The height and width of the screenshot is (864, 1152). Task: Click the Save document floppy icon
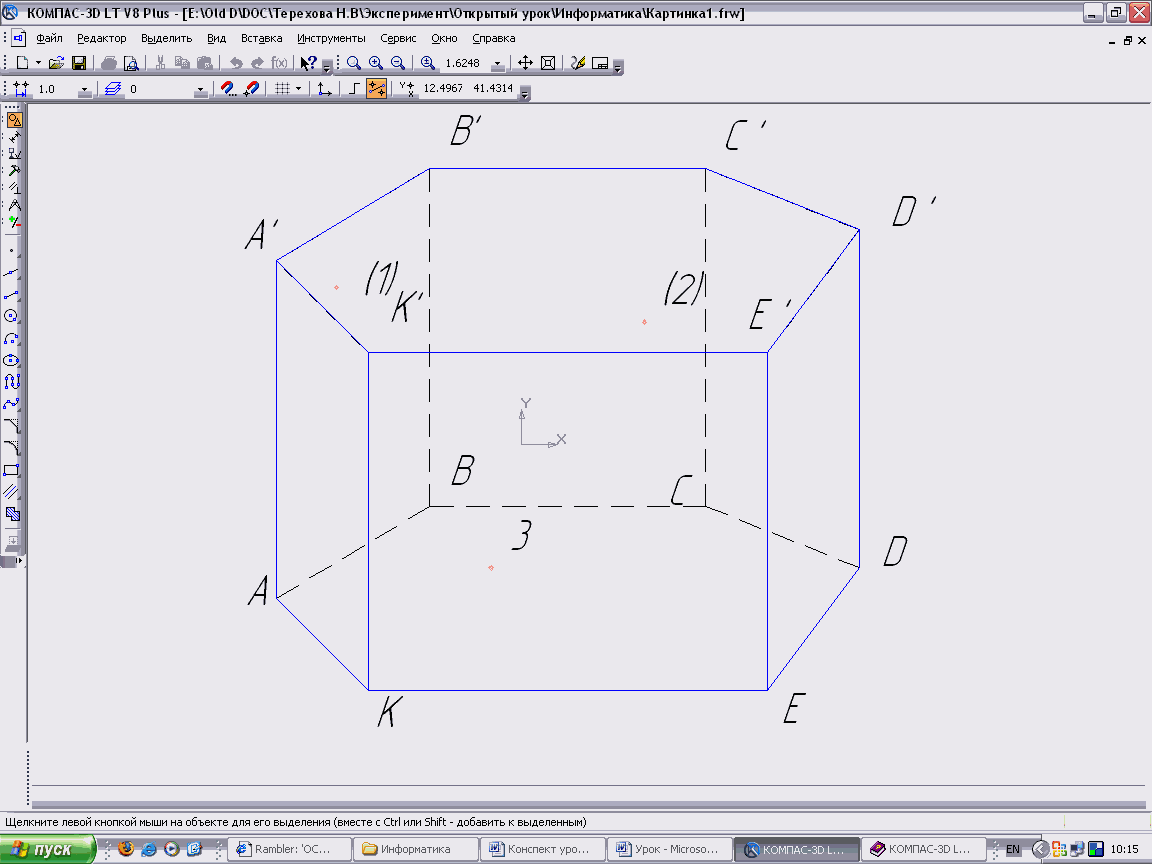[x=79, y=63]
